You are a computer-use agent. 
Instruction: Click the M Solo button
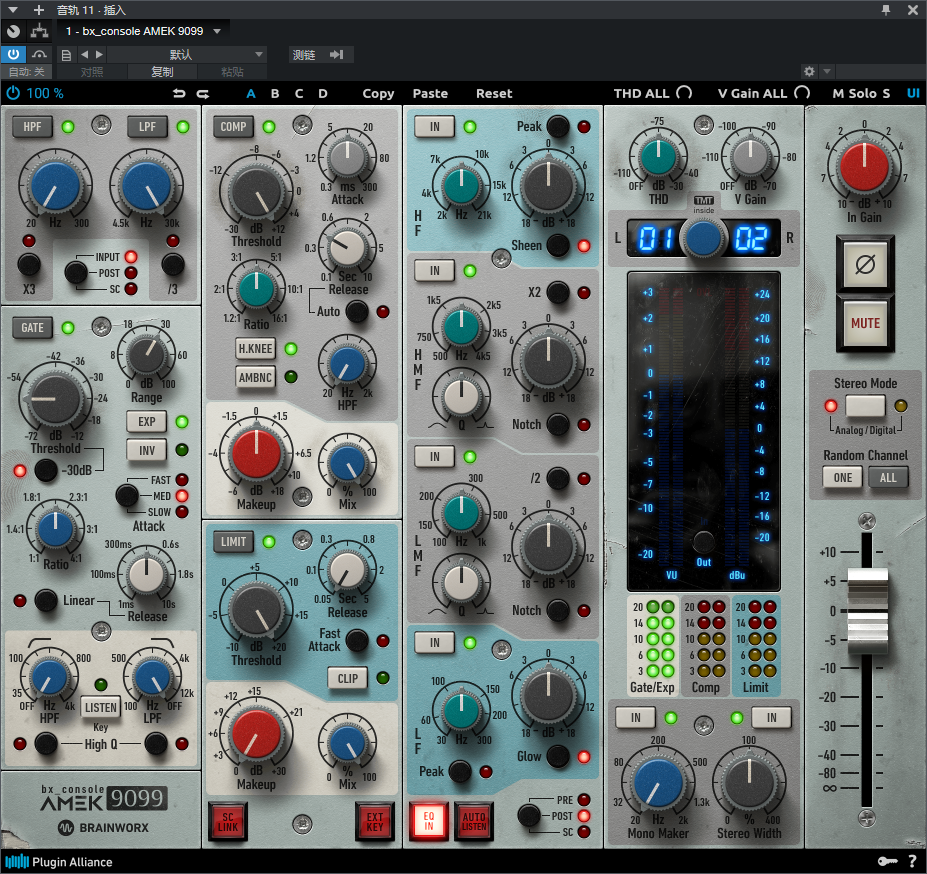(855, 93)
